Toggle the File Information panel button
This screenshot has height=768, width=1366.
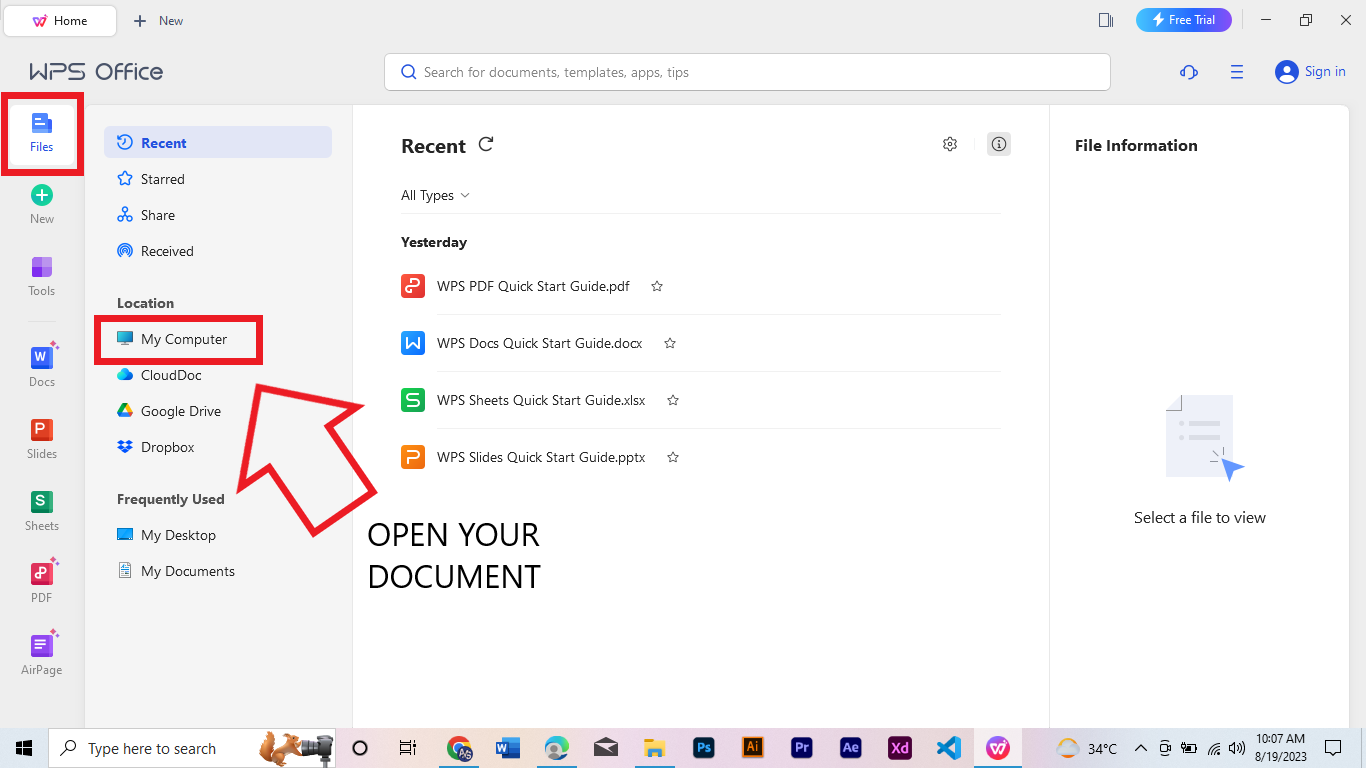998,144
